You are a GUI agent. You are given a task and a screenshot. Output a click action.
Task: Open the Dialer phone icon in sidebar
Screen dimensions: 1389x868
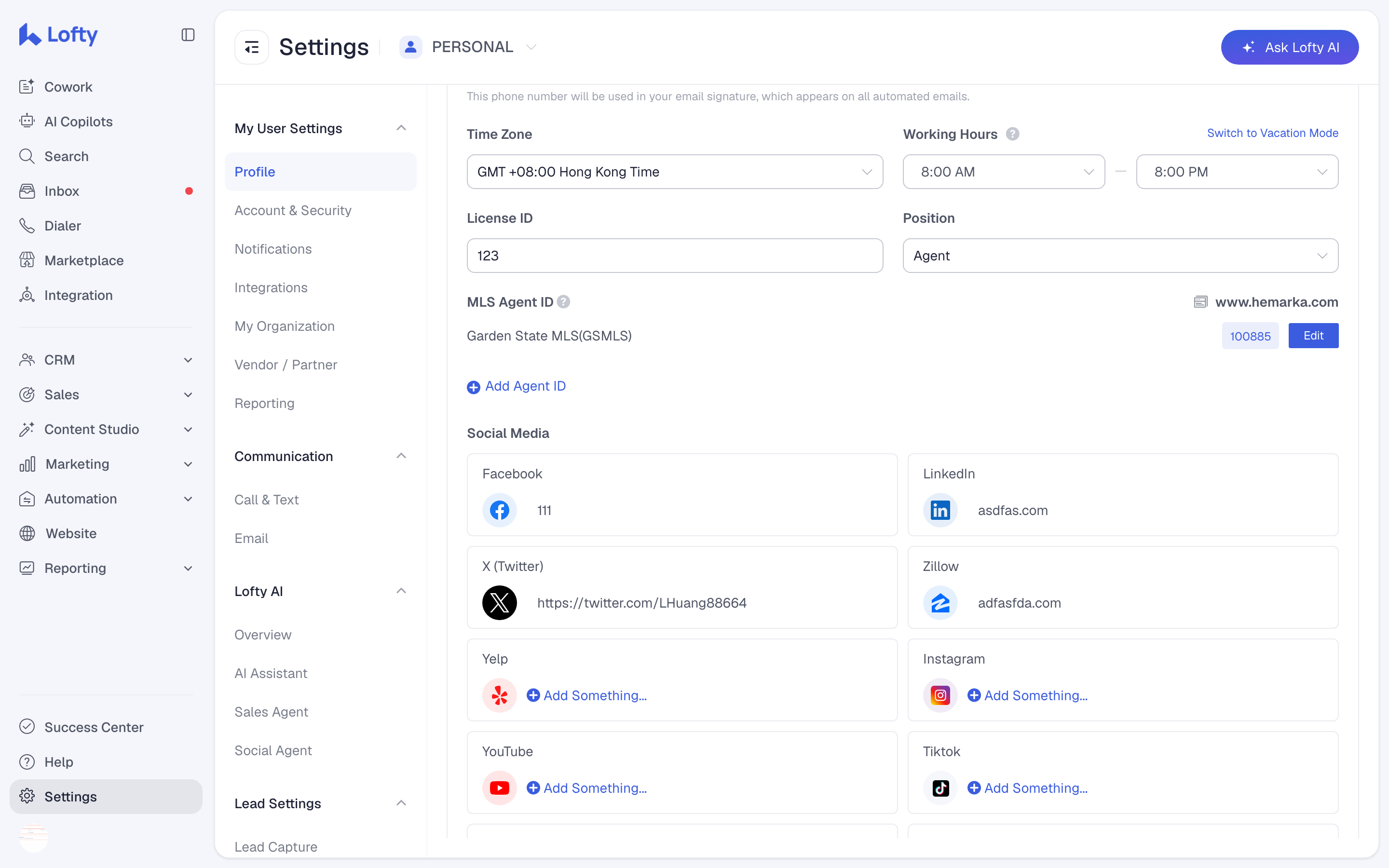[27, 226]
